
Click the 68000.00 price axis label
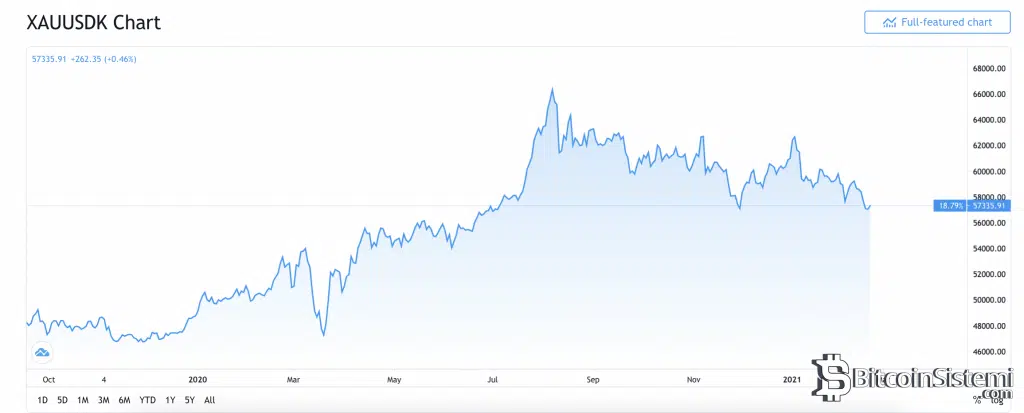tap(988, 69)
